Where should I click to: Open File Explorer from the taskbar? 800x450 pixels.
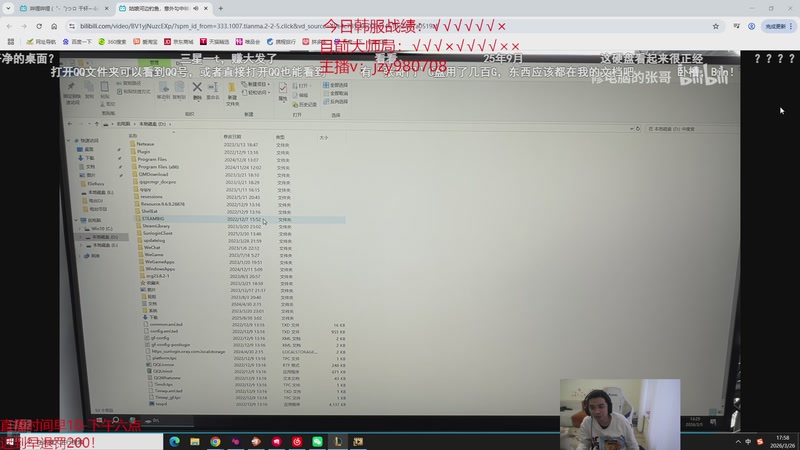(195, 441)
